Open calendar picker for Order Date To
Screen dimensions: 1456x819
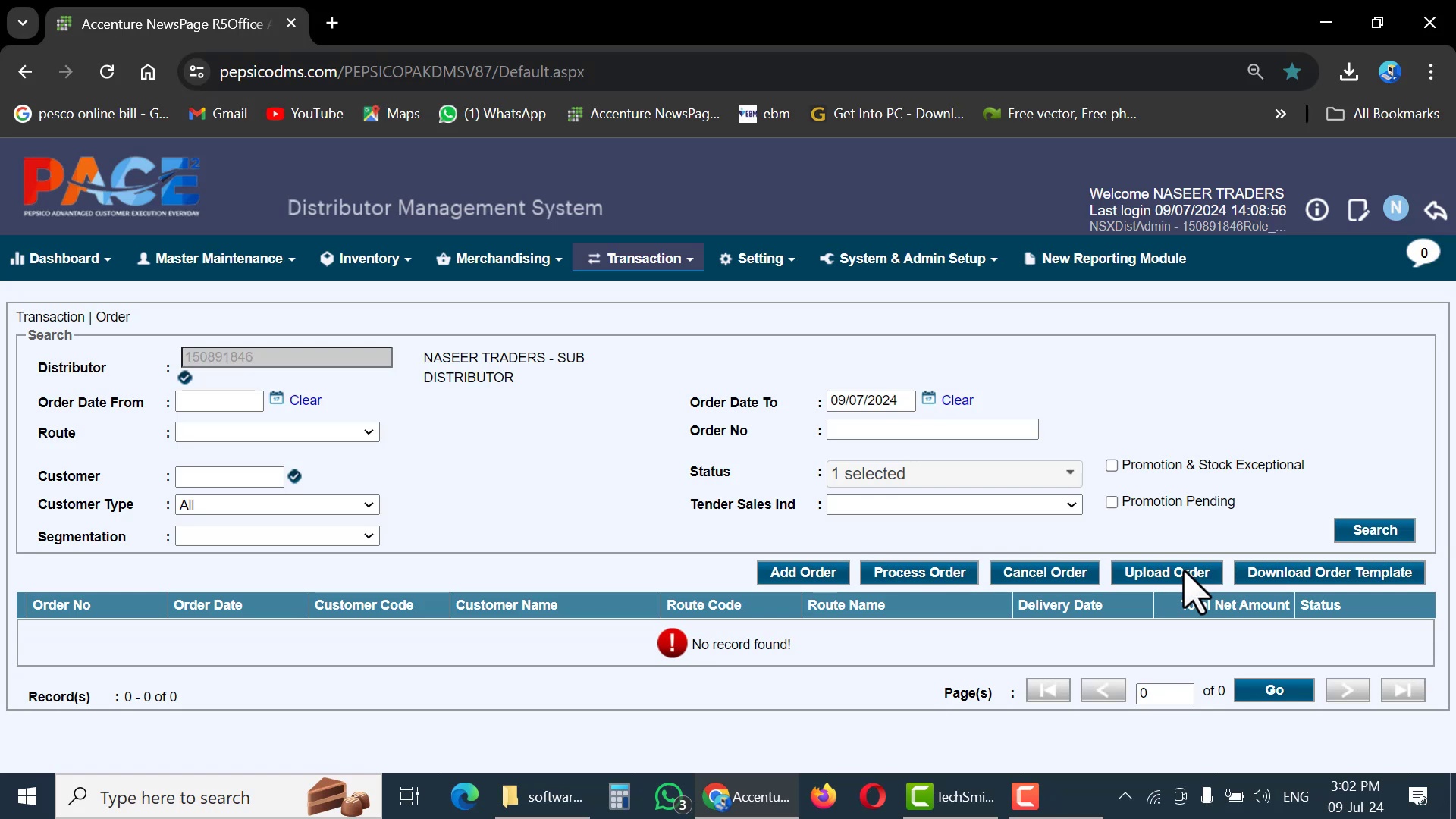click(928, 399)
